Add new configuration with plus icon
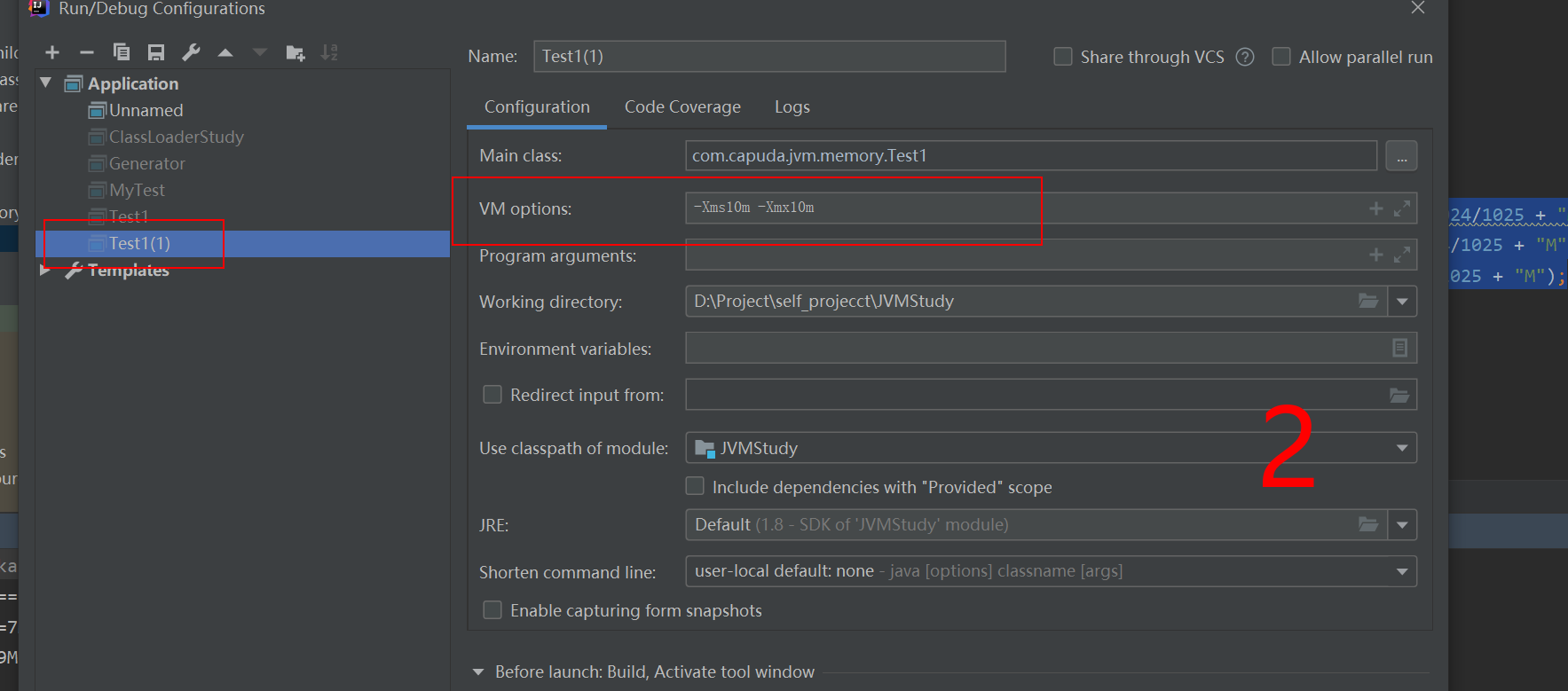Screen dimensions: 1568x691 pos(52,52)
